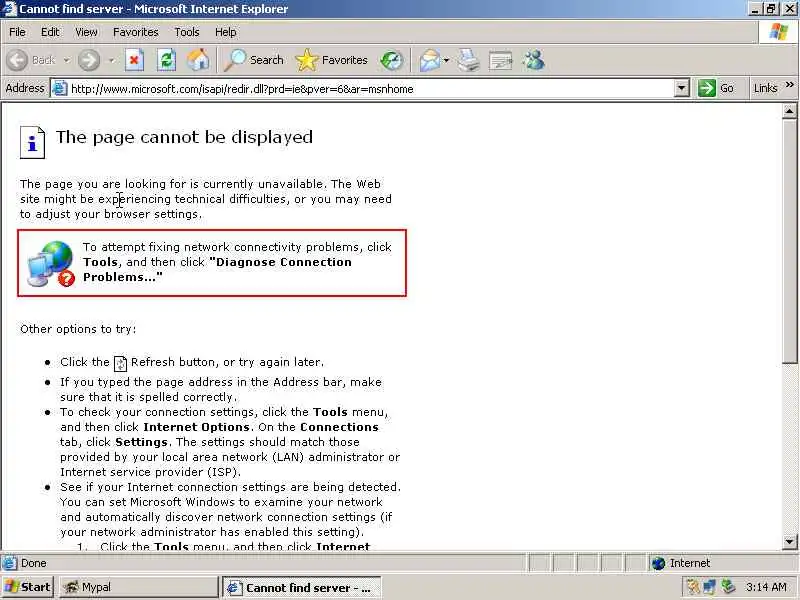Viewport: 800px width, 600px height.
Task: Click the vertical scrollbar up arrow
Action: click(x=789, y=111)
